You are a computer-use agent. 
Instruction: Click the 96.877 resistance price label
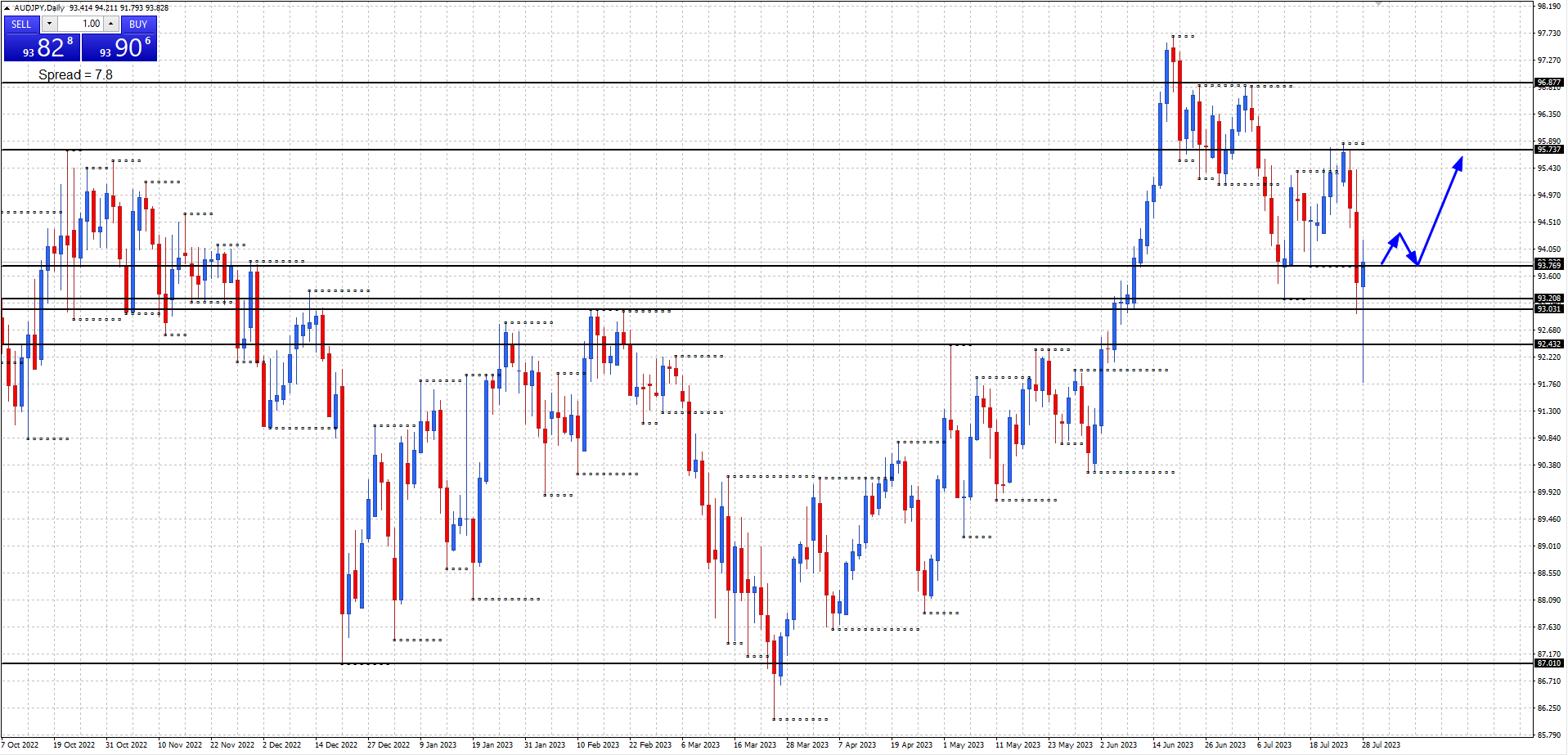1550,82
